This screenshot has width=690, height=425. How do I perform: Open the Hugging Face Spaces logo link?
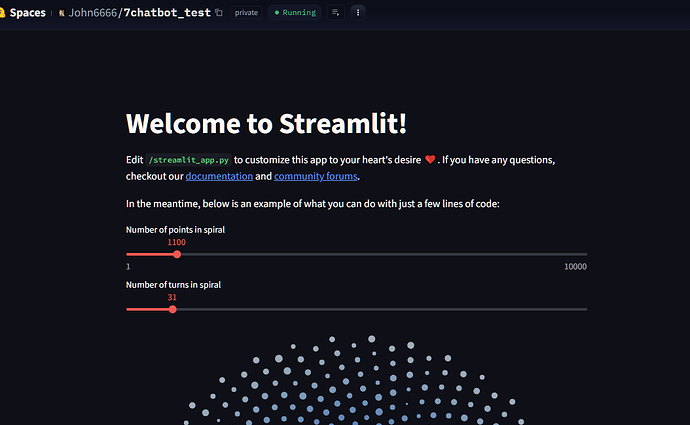coord(2,12)
